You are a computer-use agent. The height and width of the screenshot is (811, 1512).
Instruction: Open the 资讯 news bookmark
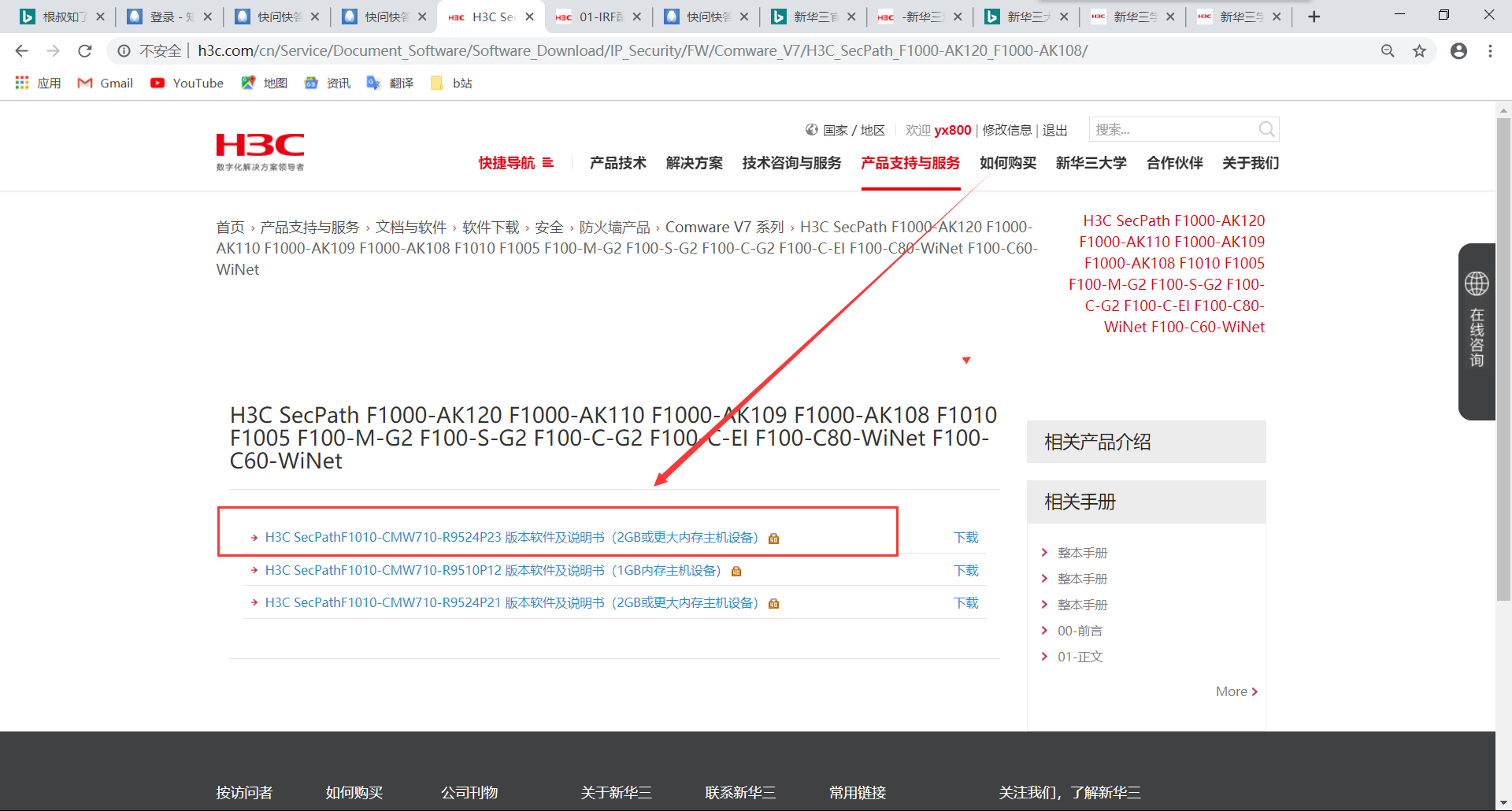click(x=328, y=83)
